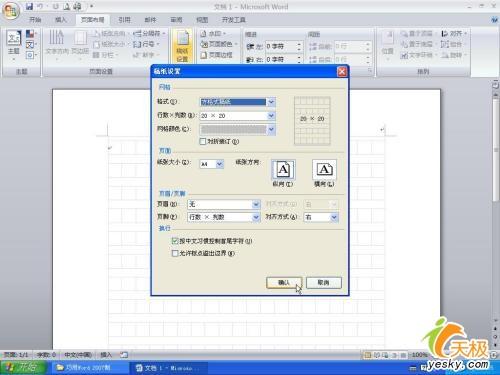Click the Insert mode (插入) indicator in status bar
Viewport: 500px width, 375px height.
click(106, 355)
